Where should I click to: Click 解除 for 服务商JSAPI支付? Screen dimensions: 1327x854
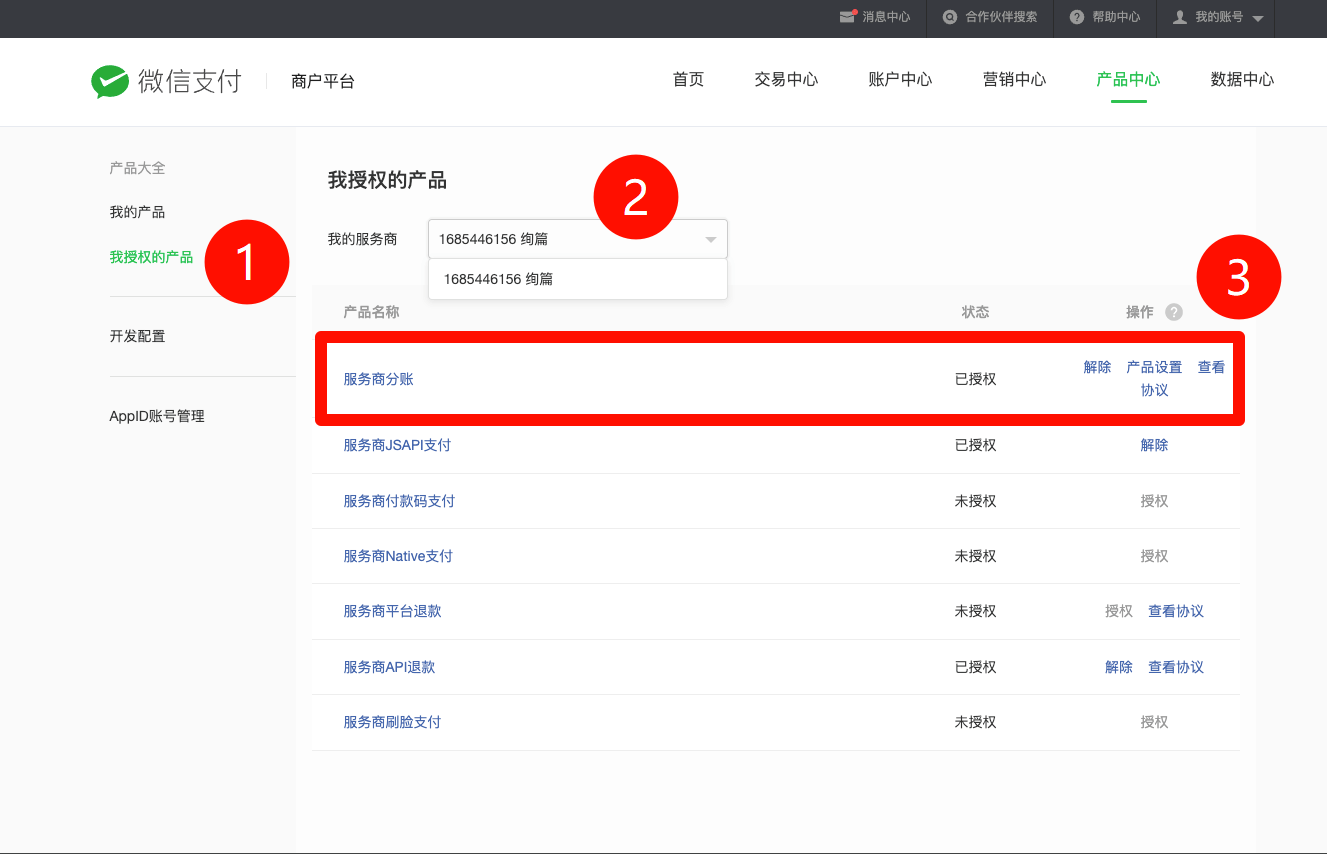click(x=1154, y=445)
